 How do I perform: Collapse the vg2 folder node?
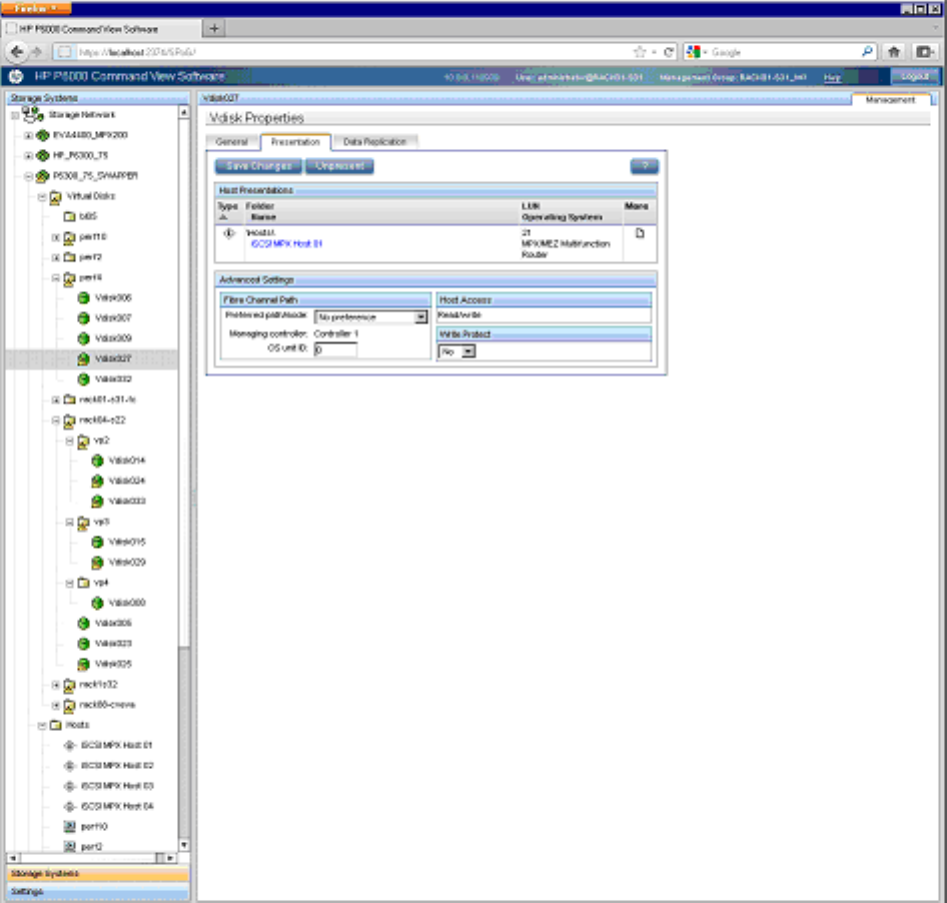[x=69, y=441]
